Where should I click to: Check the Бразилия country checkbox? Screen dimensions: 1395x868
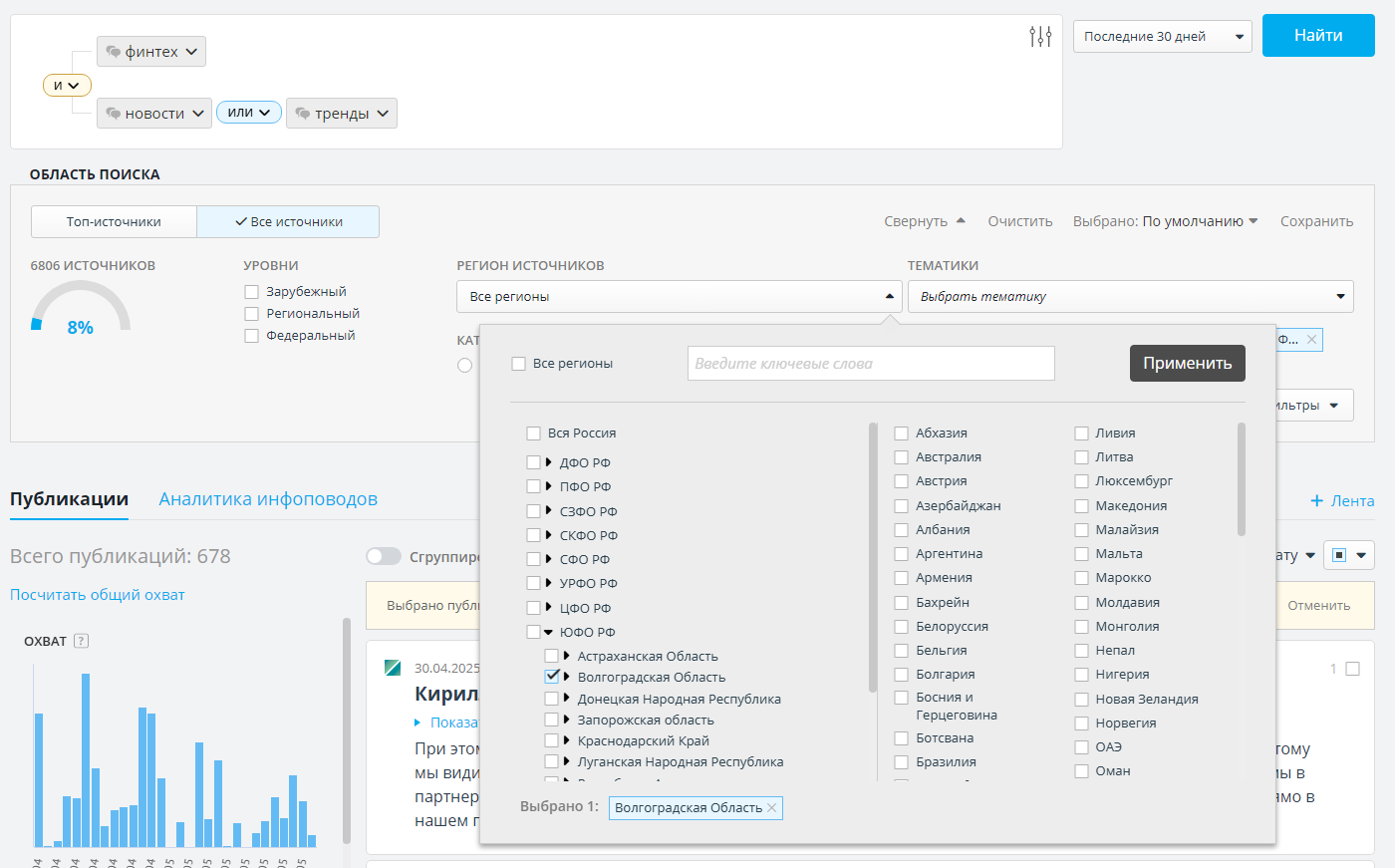(901, 762)
